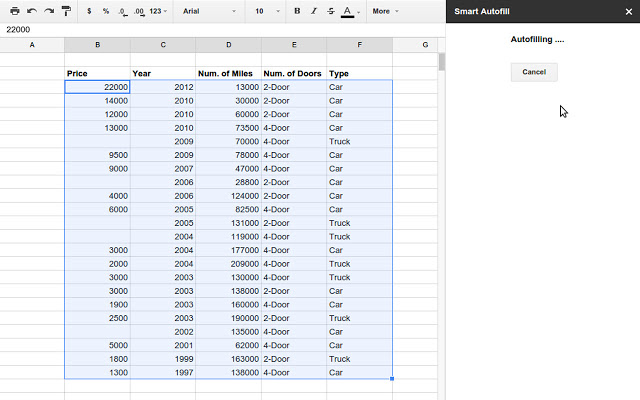
Task: Select the miles cell containing 124000
Action: [x=229, y=196]
